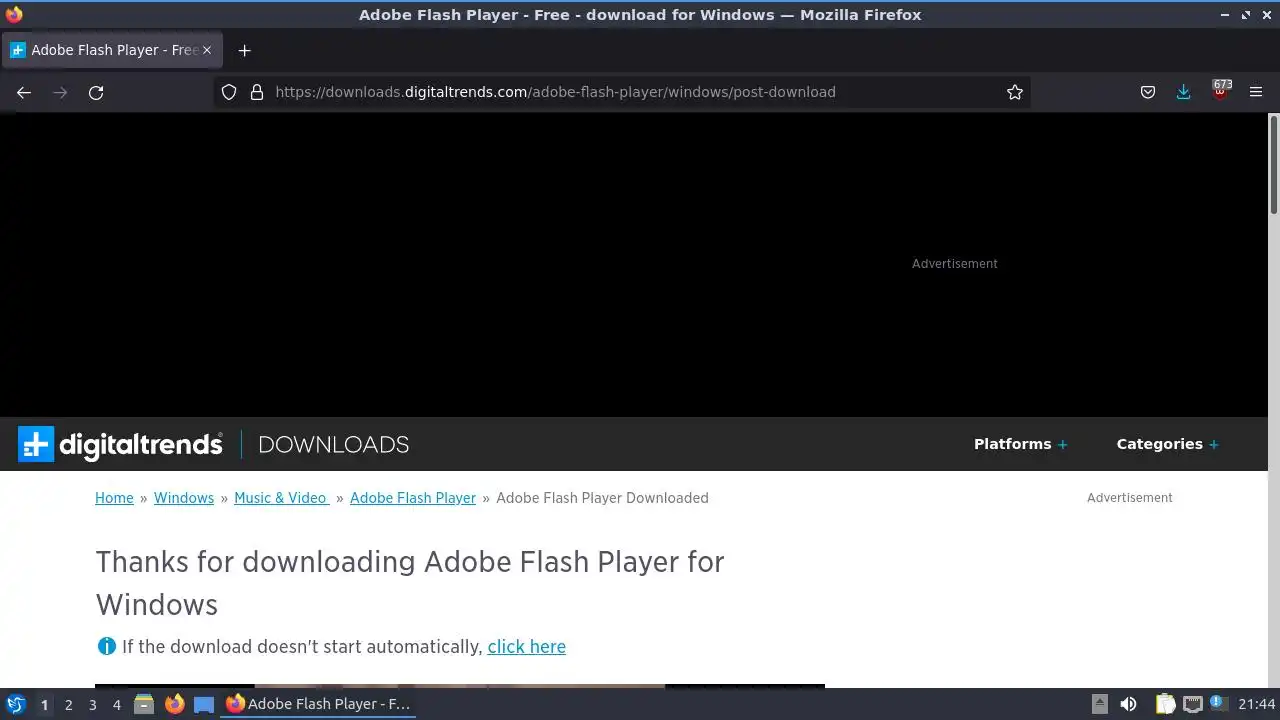Click the blue info icon

(x=106, y=646)
